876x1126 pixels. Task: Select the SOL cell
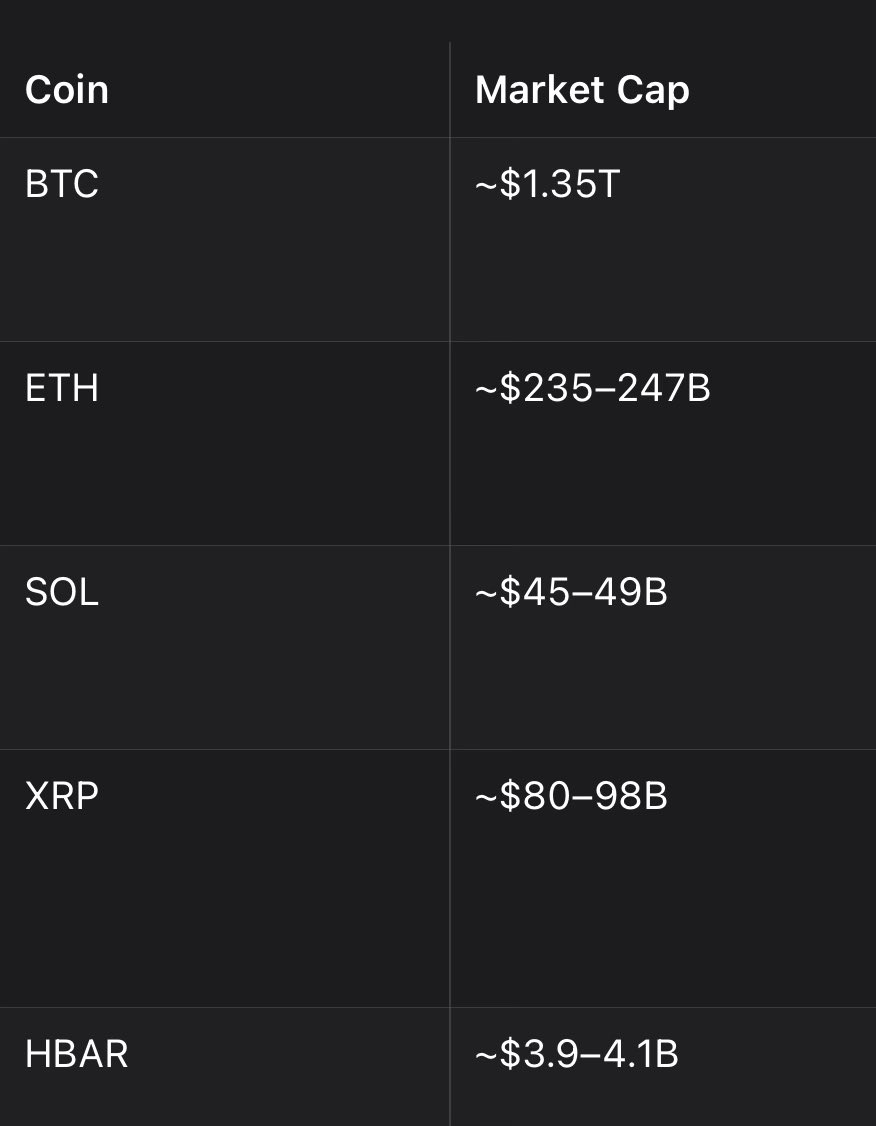[62, 593]
